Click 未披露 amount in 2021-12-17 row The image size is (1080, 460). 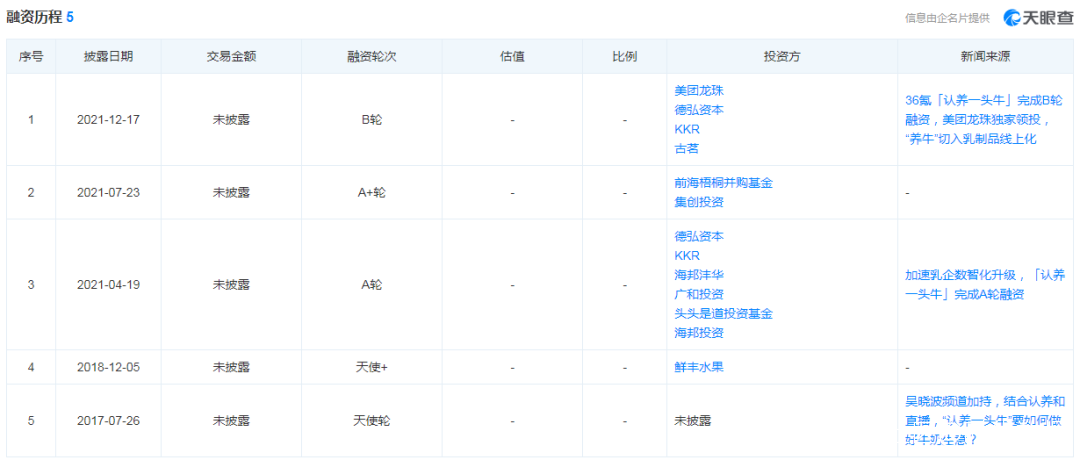[231, 120]
